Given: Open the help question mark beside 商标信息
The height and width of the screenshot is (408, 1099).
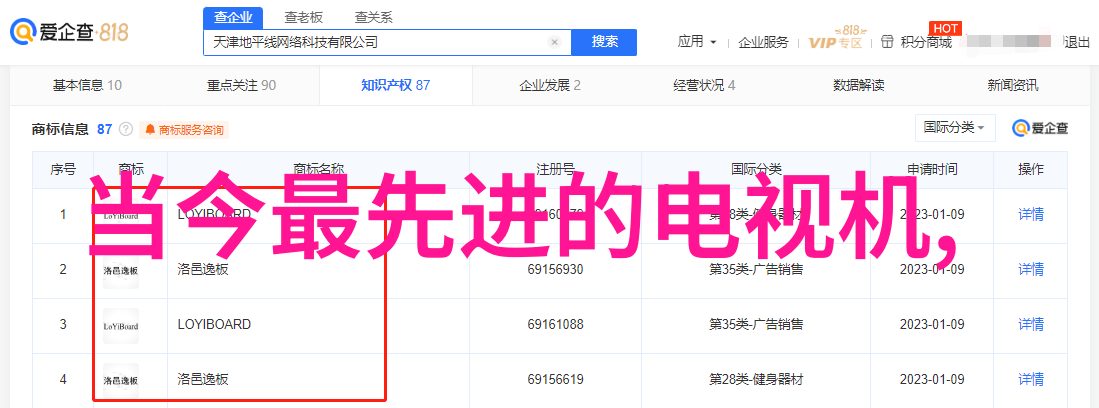Looking at the screenshot, I should tap(125, 129).
